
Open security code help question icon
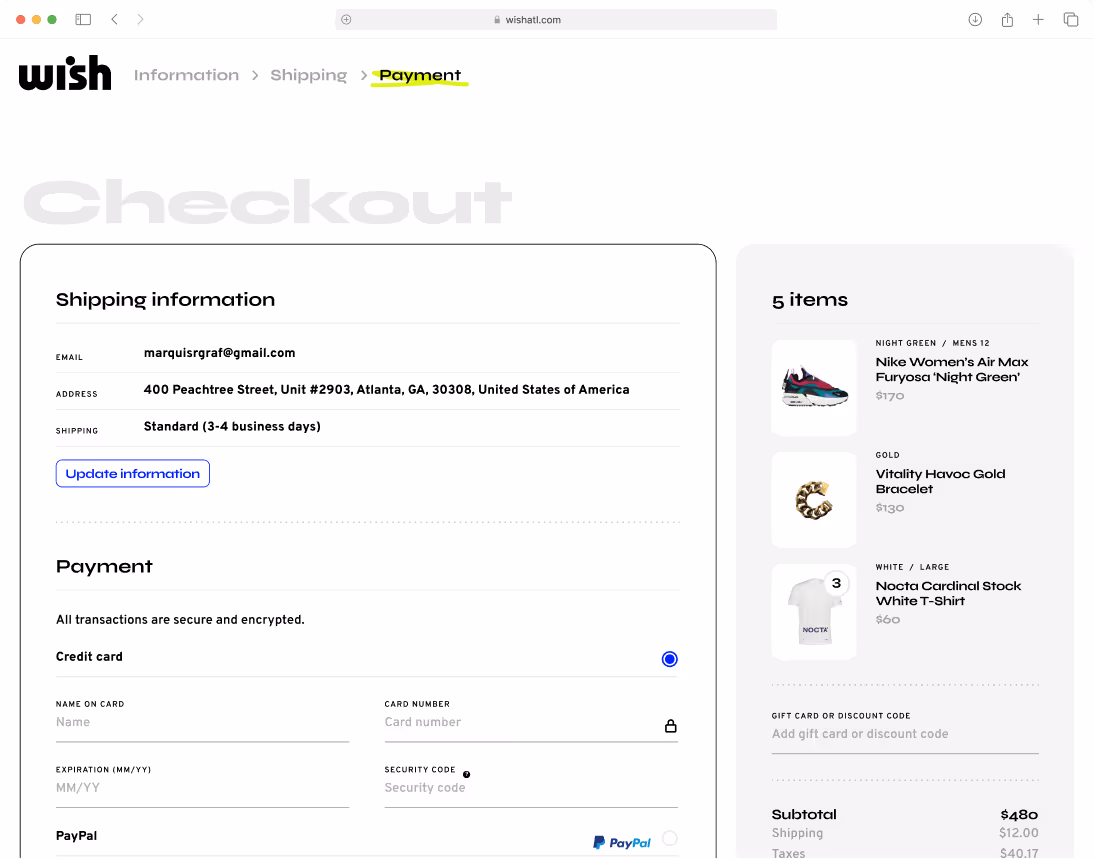466,774
